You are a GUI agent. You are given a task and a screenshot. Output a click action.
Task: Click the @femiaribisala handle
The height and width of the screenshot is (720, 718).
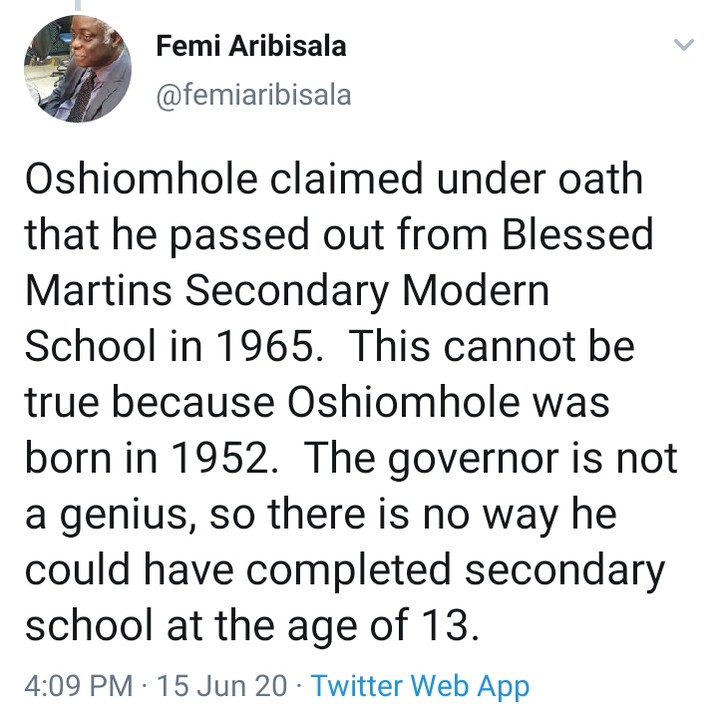(253, 96)
